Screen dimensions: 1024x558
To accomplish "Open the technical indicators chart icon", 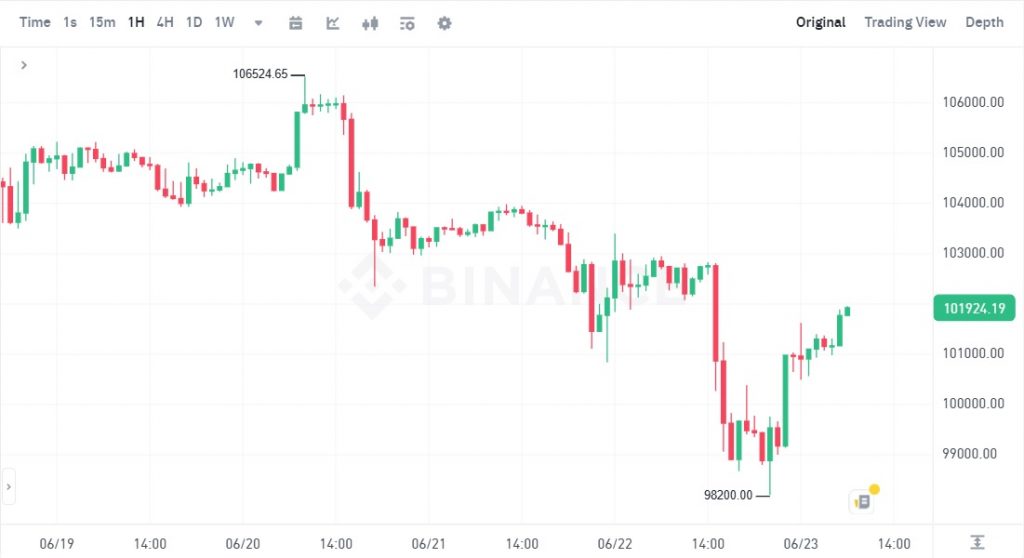I will coord(333,23).
